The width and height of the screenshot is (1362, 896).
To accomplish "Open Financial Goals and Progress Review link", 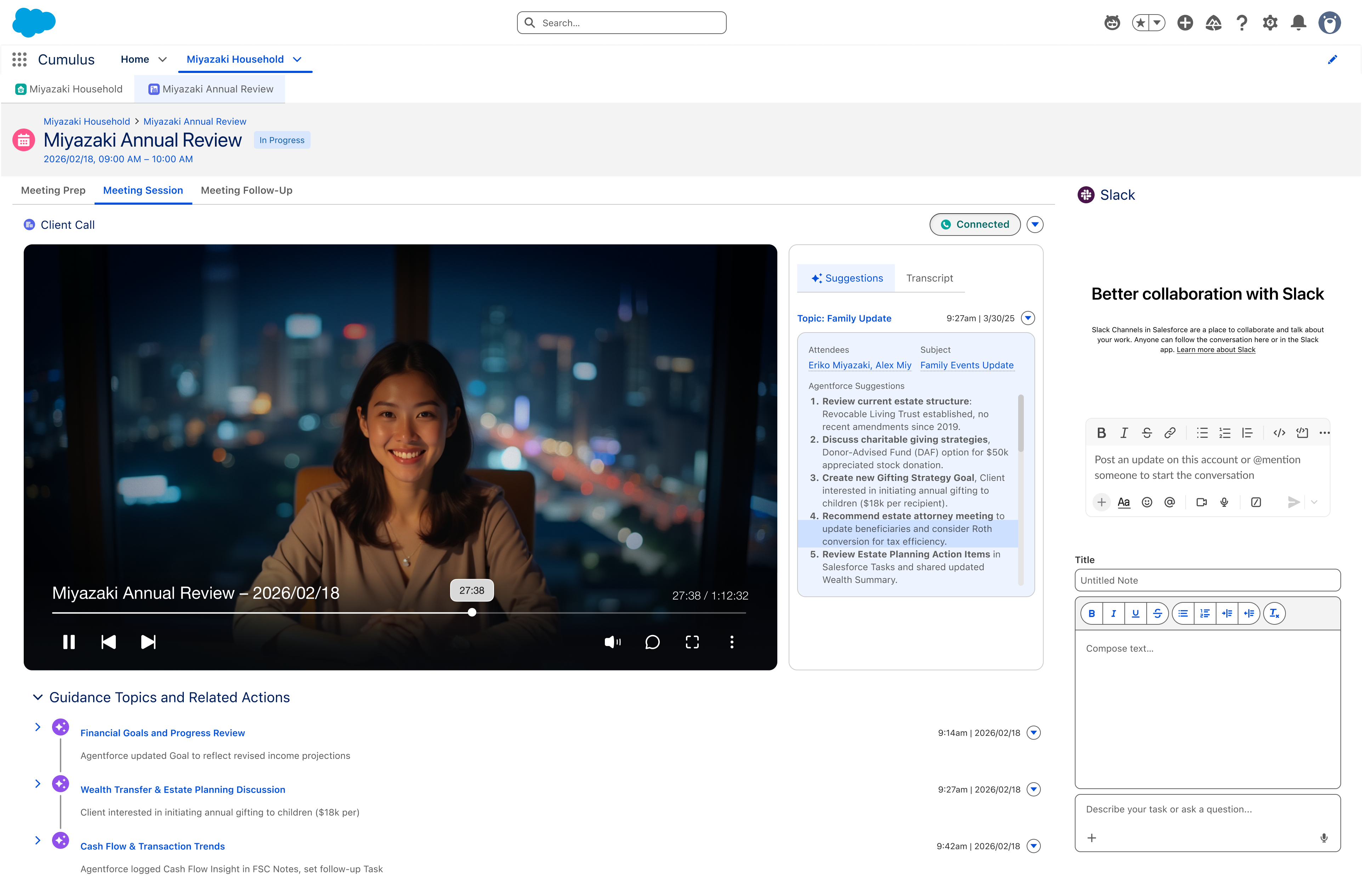I will [x=163, y=732].
